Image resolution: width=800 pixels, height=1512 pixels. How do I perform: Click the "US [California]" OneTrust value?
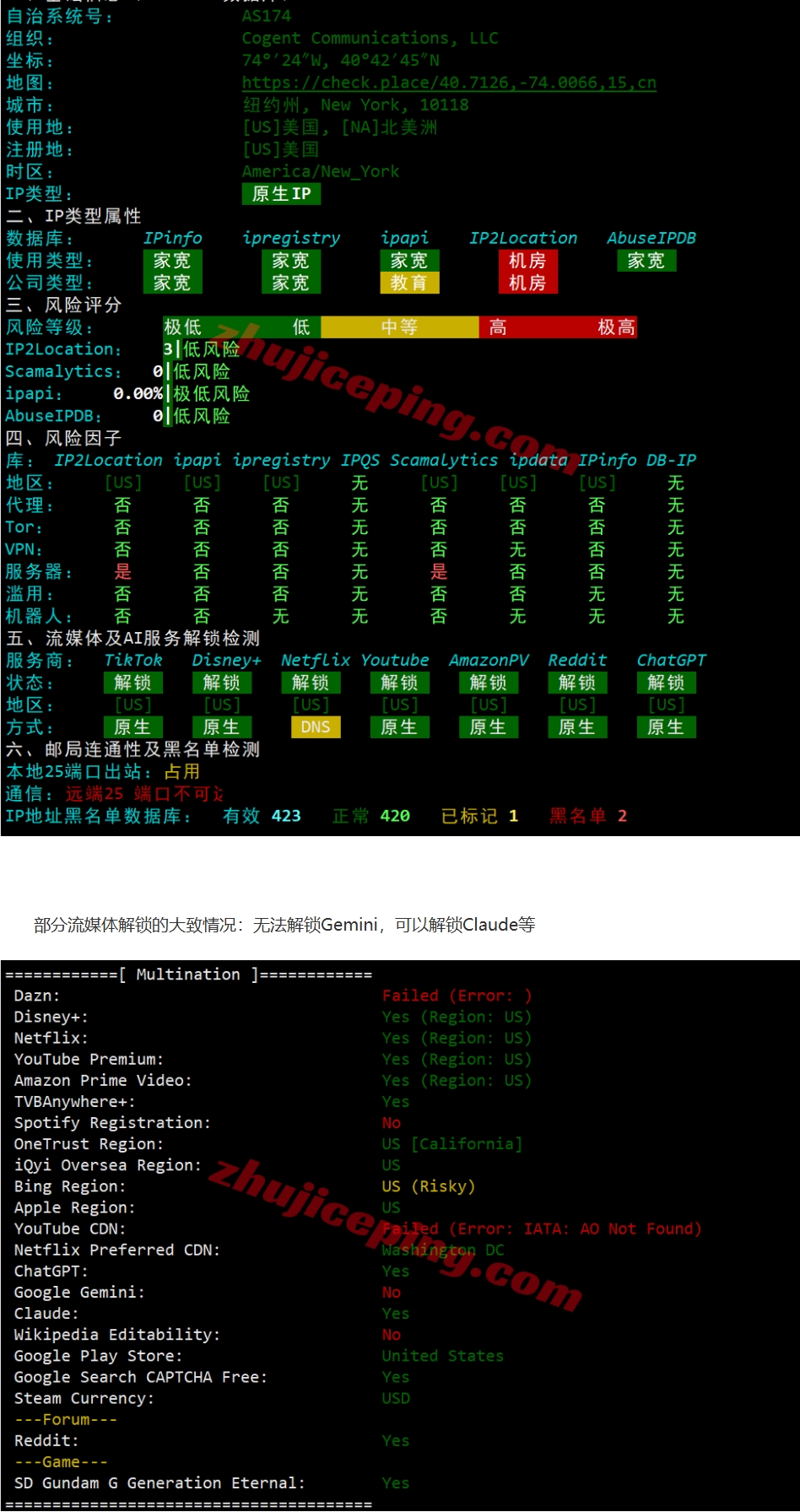(452, 1144)
